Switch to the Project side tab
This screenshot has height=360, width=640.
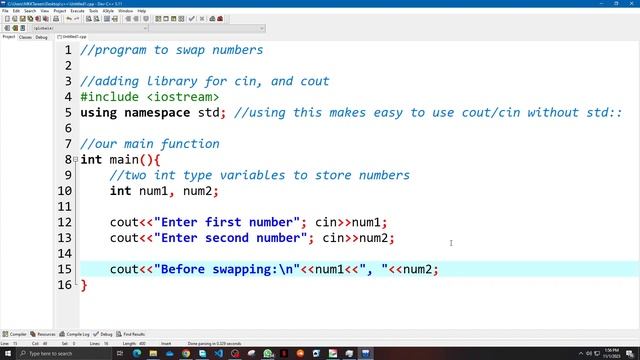pyautogui.click(x=9, y=37)
